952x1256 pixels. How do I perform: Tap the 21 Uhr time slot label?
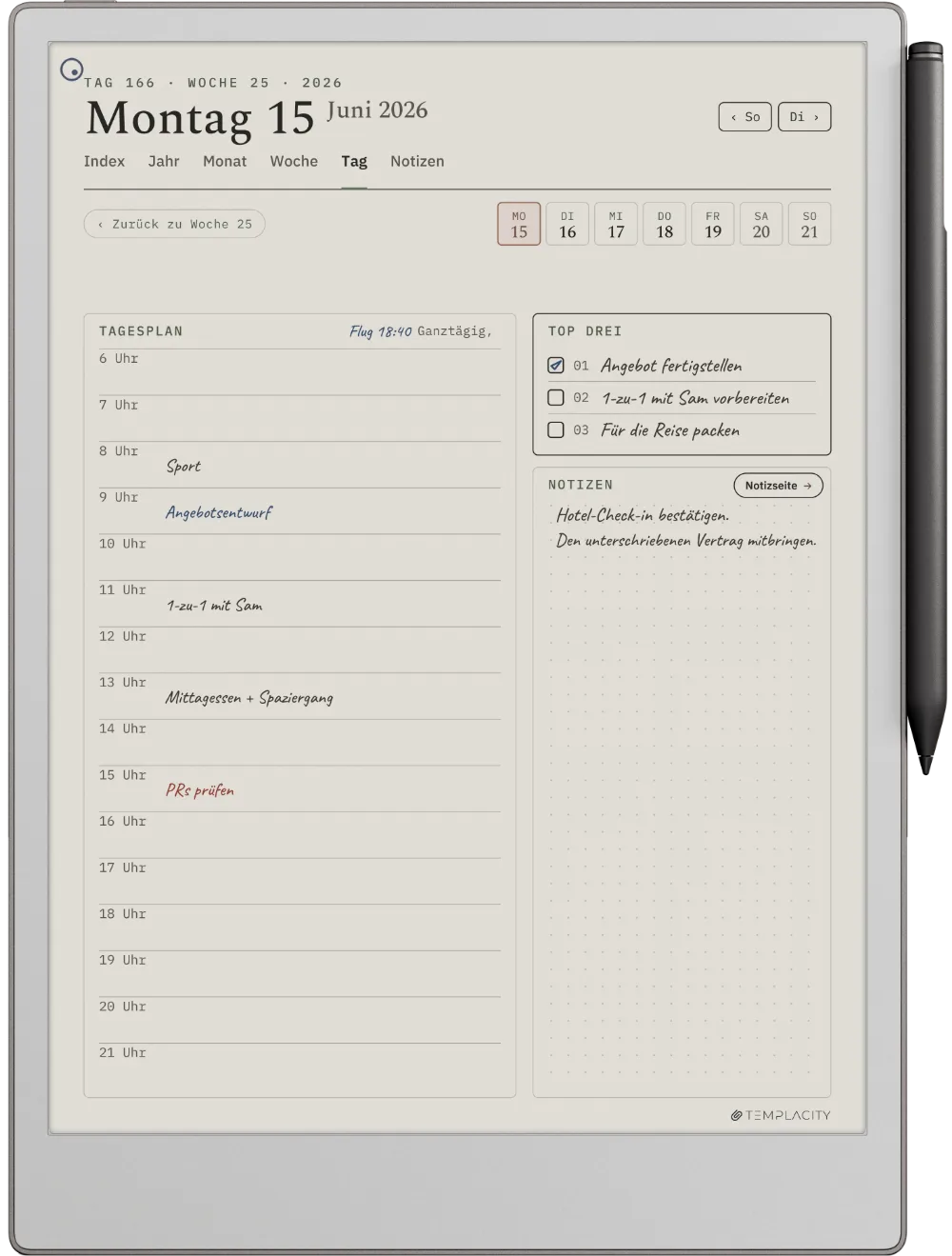click(123, 1052)
